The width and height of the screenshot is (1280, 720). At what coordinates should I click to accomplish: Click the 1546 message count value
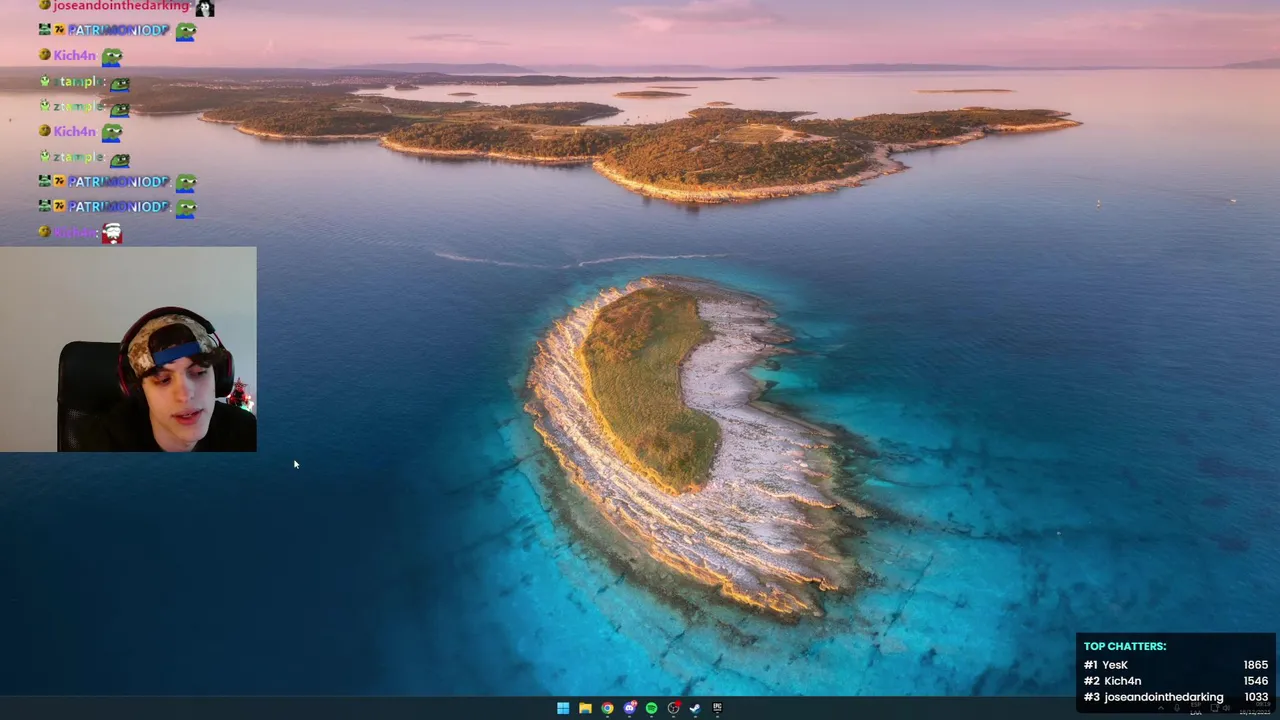tap(1256, 681)
